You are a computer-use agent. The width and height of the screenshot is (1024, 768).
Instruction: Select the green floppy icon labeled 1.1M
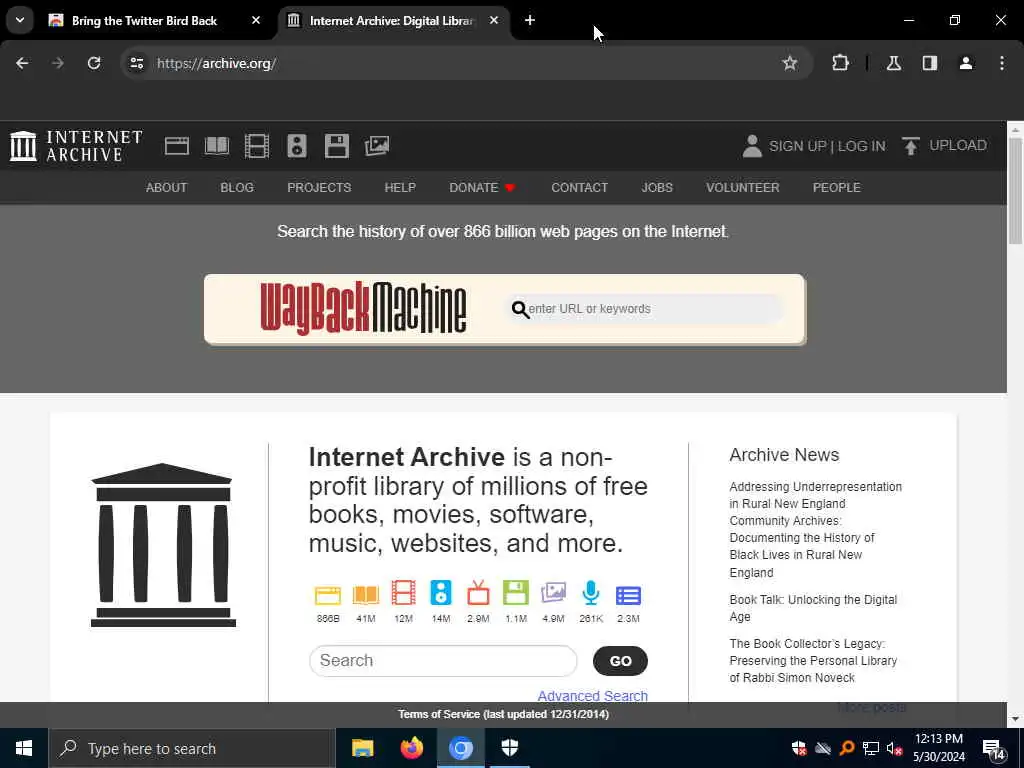tap(516, 593)
